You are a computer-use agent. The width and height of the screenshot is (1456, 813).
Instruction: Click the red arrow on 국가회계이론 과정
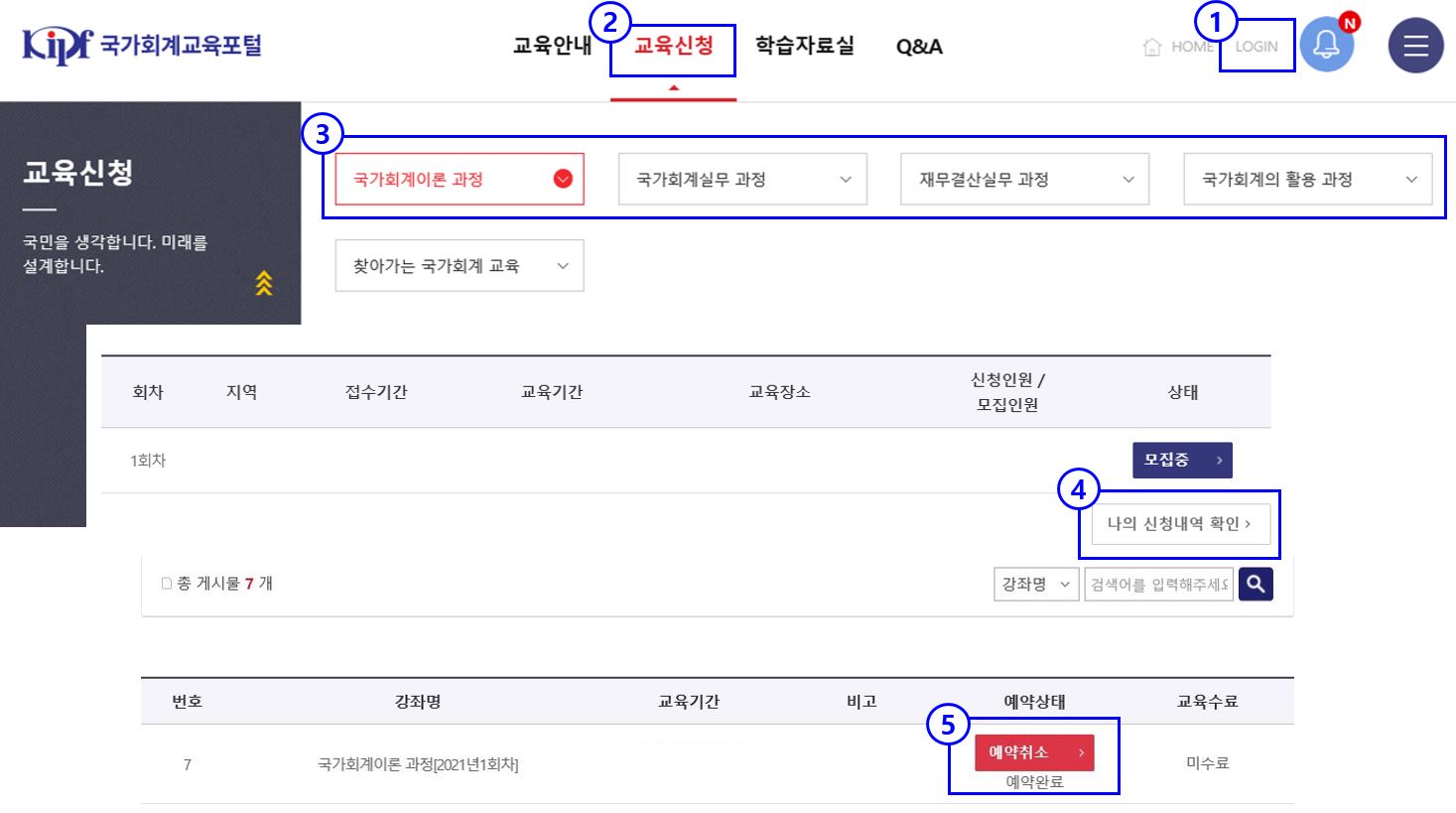(x=563, y=179)
